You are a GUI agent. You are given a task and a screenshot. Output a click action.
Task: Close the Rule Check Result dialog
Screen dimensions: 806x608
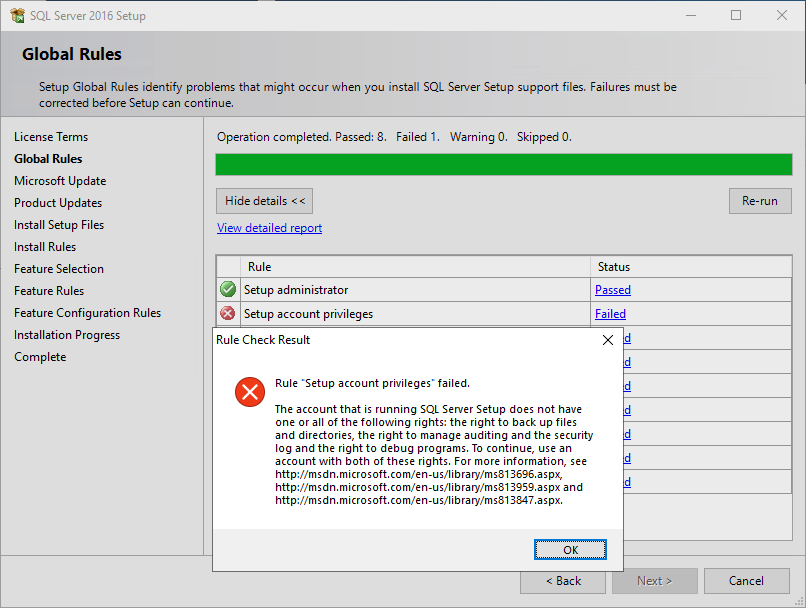[608, 340]
